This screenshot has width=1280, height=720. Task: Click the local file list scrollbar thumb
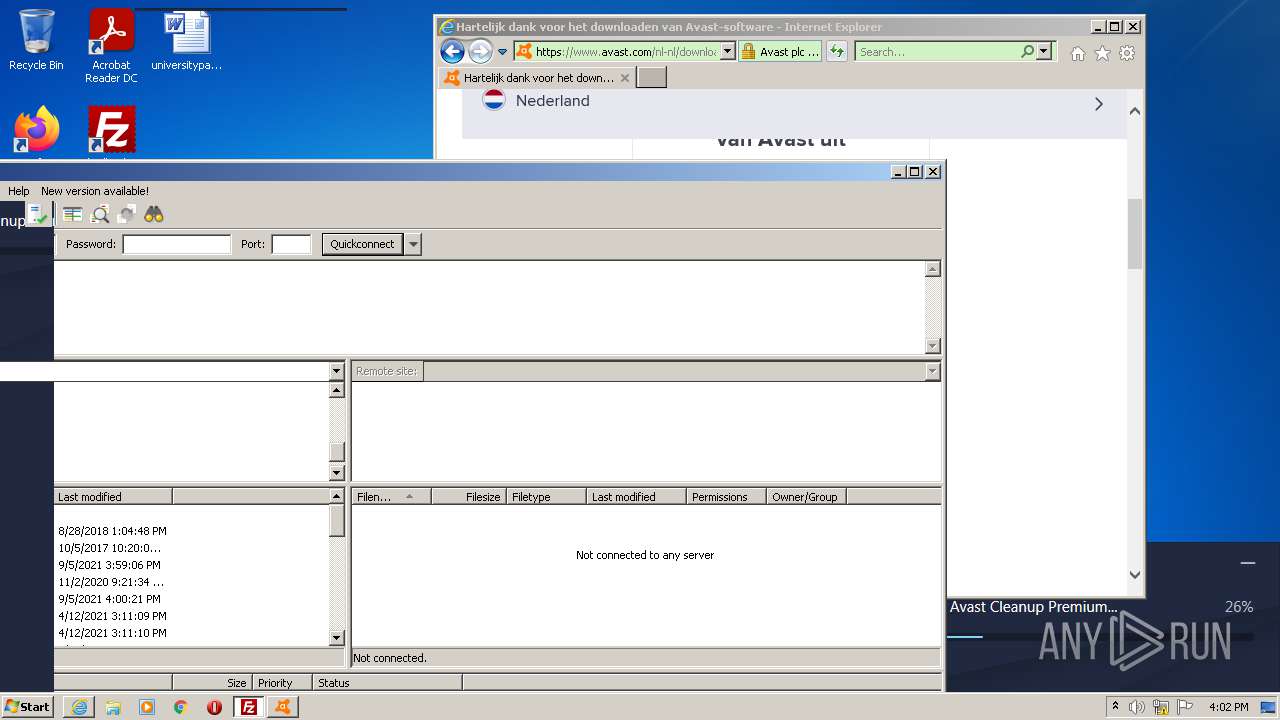[x=337, y=521]
